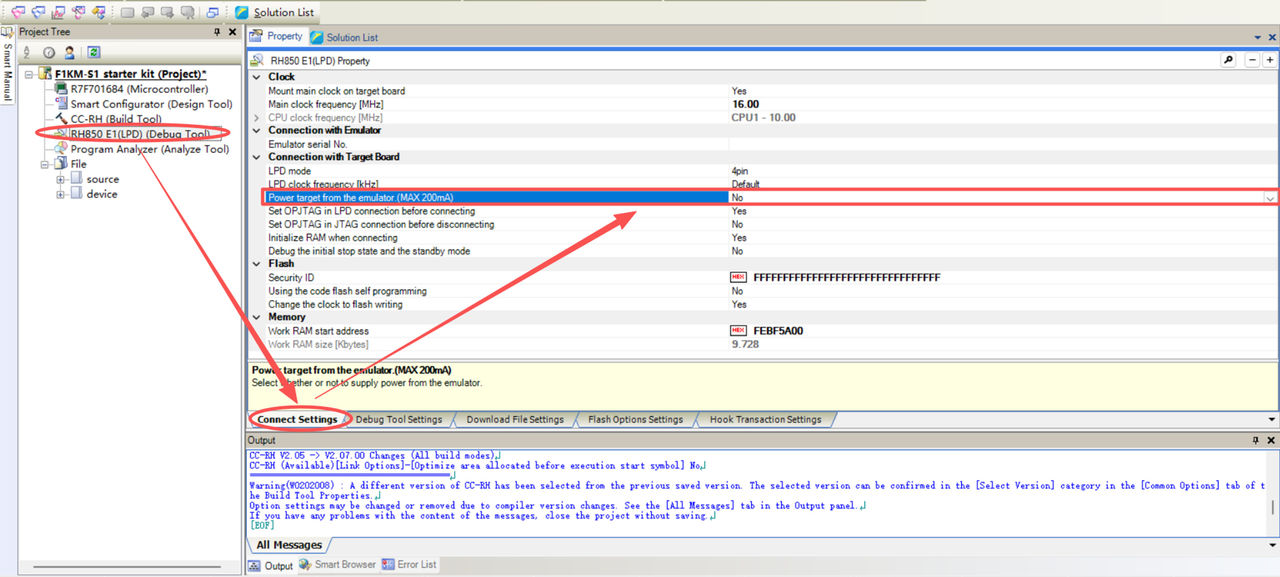Screen dimensions: 1280x577
Task: Click Debug the initial stop state row
Action: pos(764,251)
